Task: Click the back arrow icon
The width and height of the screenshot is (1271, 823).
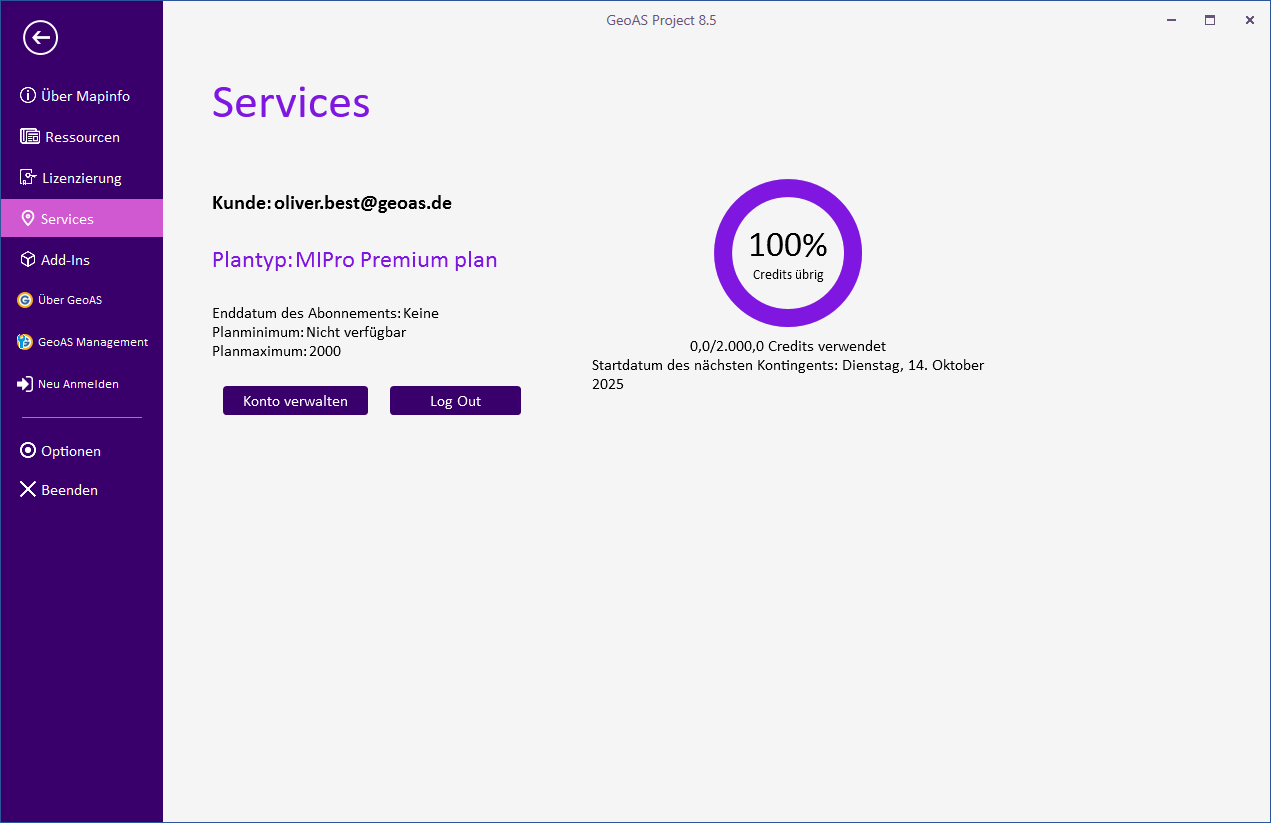Action: tap(41, 38)
